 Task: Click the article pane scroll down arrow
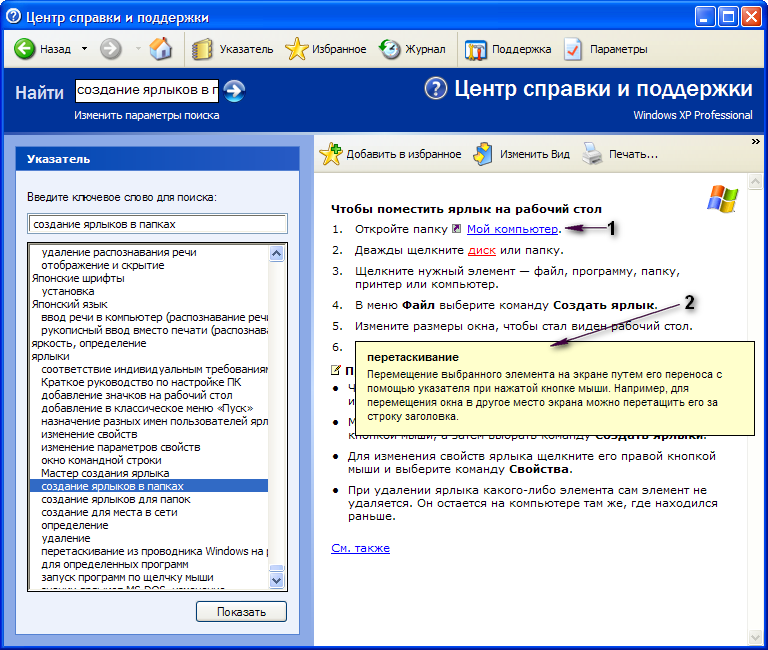pyautogui.click(x=756, y=637)
